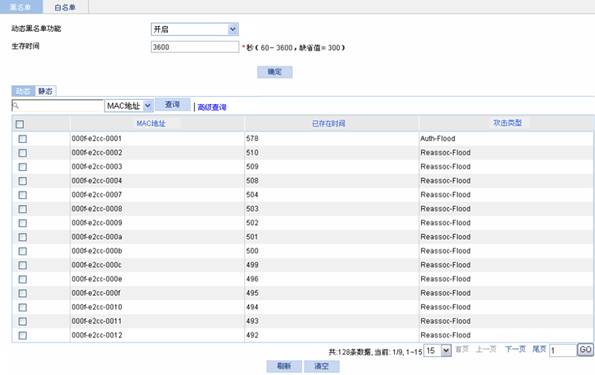Check the box for row 000f-e2cc-0001
595x375 pixels.
point(22,139)
